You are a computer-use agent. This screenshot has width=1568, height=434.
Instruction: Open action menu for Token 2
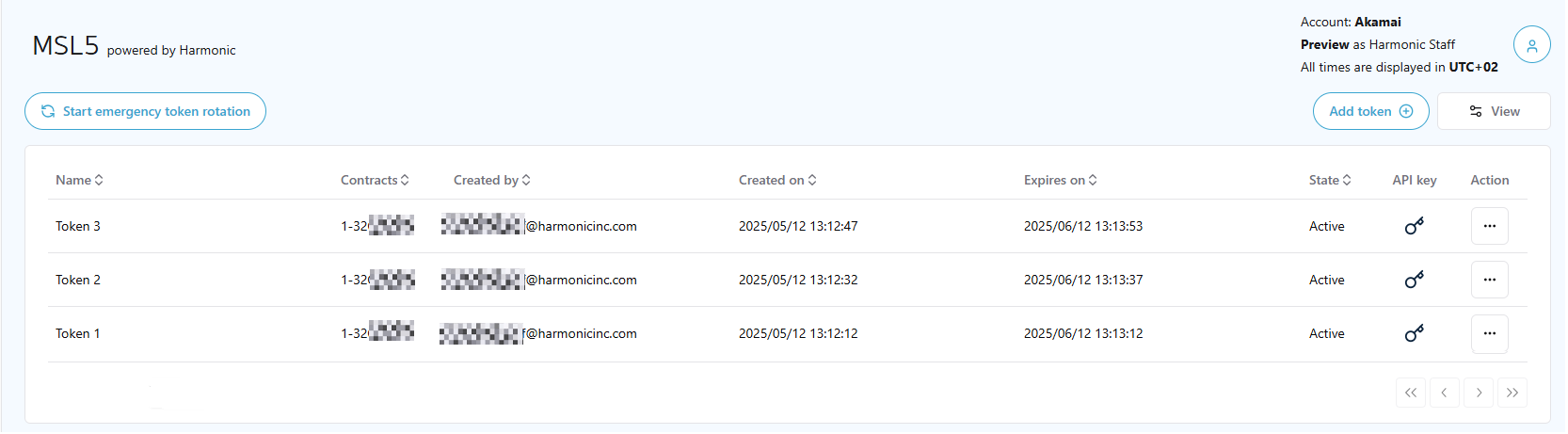(1489, 280)
